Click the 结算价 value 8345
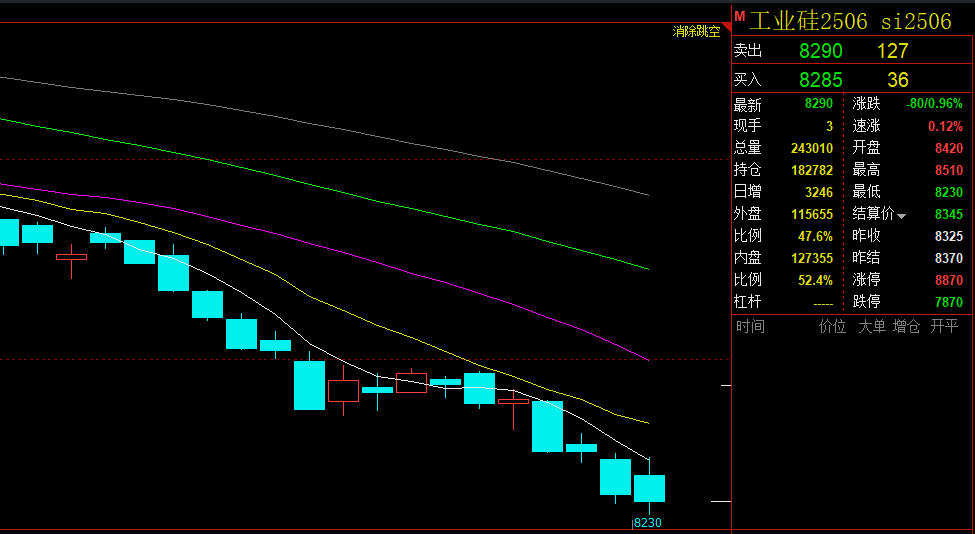 point(949,214)
